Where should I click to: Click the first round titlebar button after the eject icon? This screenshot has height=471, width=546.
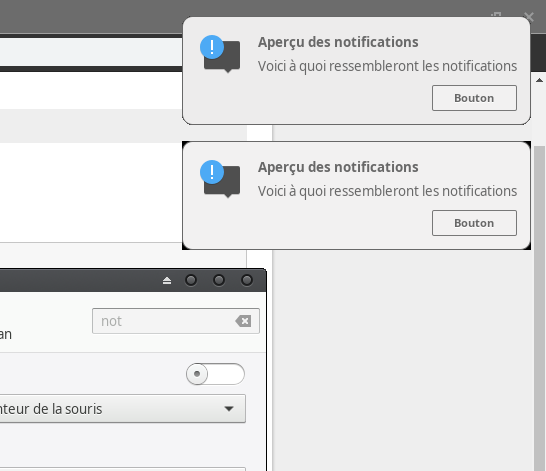click(191, 280)
